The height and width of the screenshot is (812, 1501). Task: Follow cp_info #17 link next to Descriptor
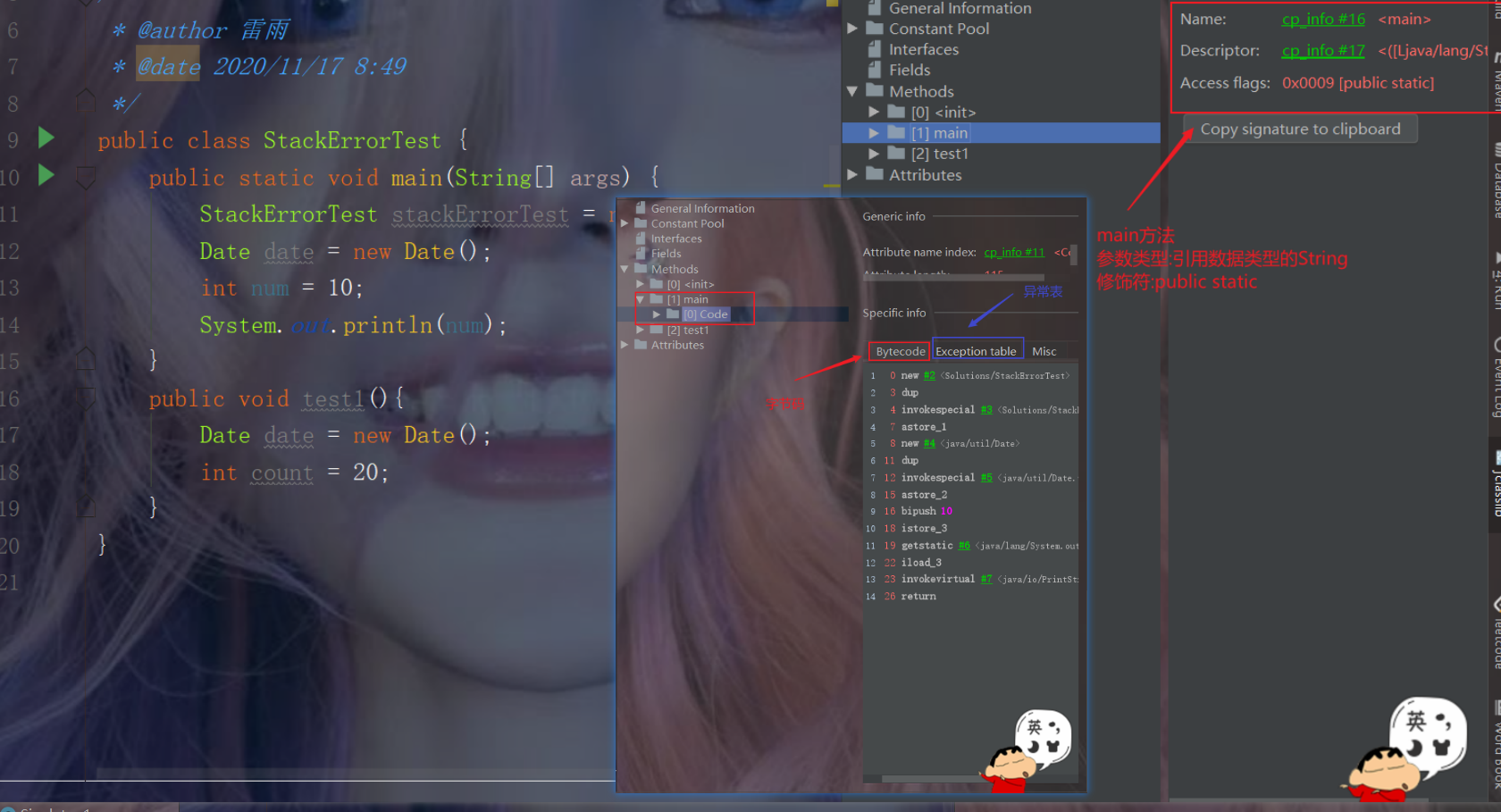pos(1323,51)
